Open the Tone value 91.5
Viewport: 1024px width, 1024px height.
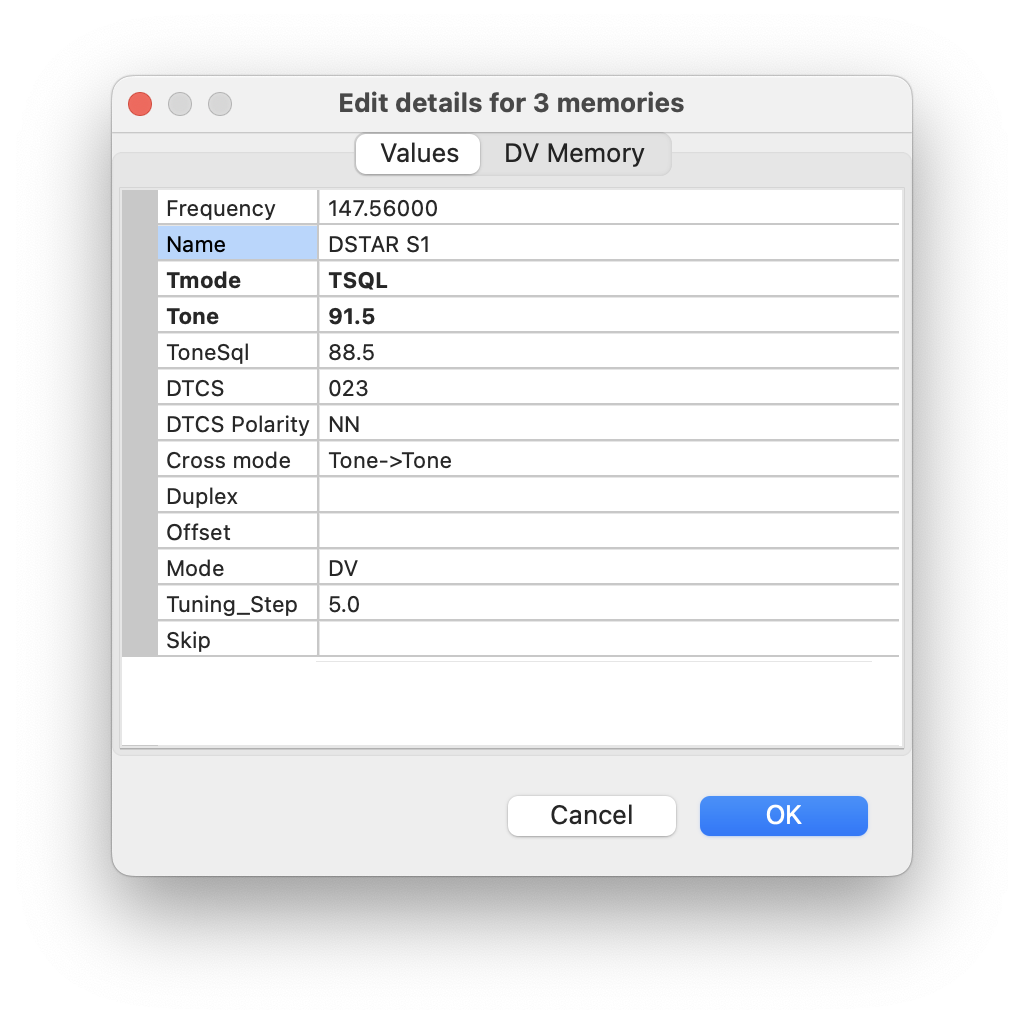609,315
